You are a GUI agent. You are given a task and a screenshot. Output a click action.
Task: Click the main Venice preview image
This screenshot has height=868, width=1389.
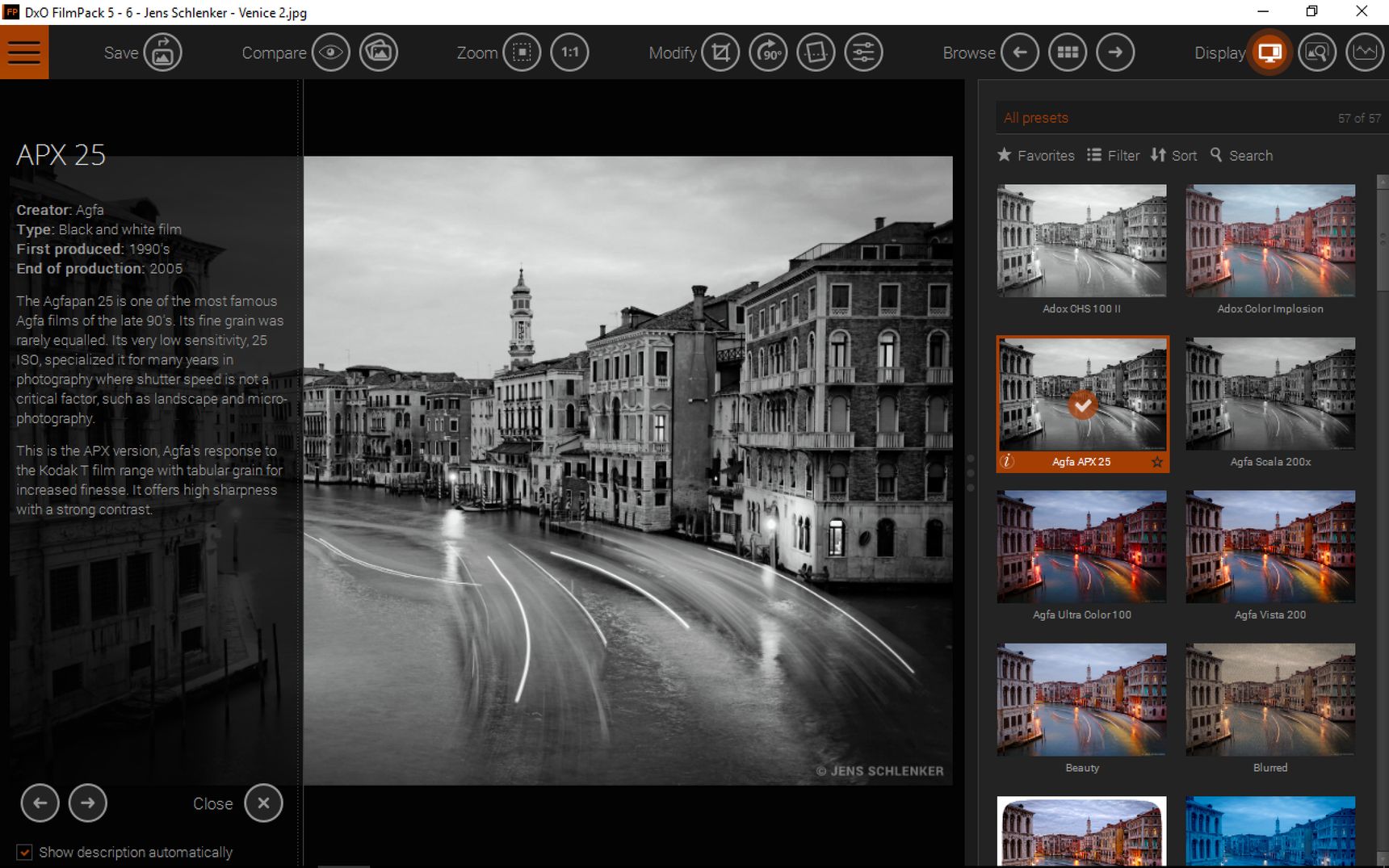click(x=627, y=470)
